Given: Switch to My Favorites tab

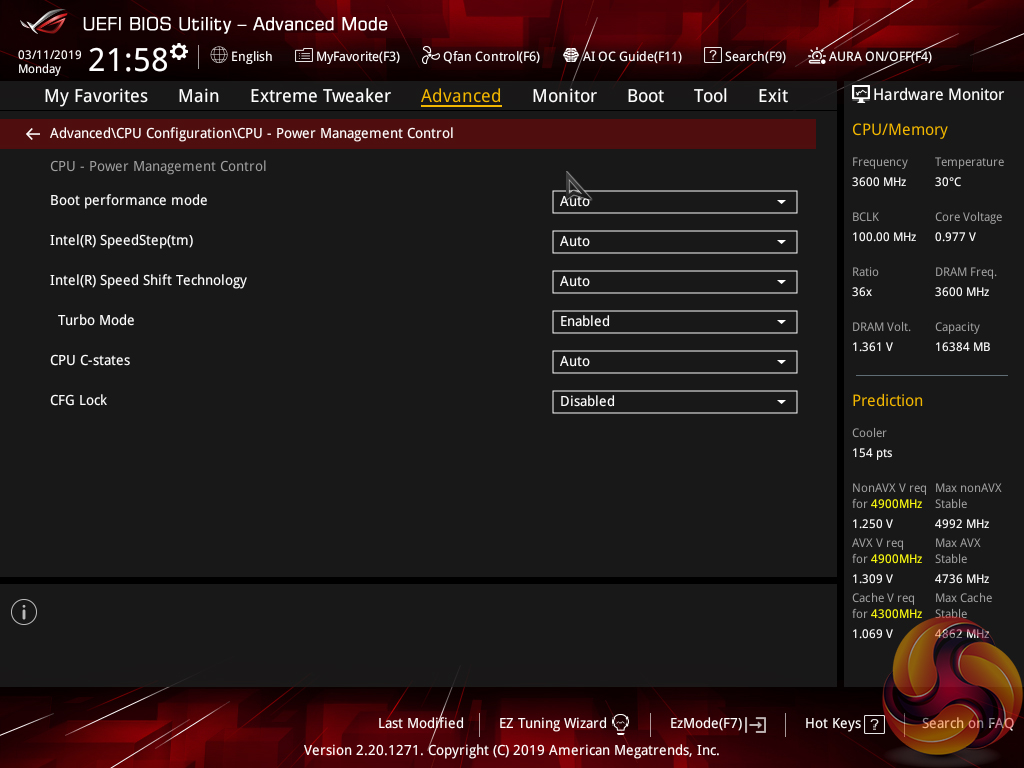Looking at the screenshot, I should pyautogui.click(x=96, y=96).
